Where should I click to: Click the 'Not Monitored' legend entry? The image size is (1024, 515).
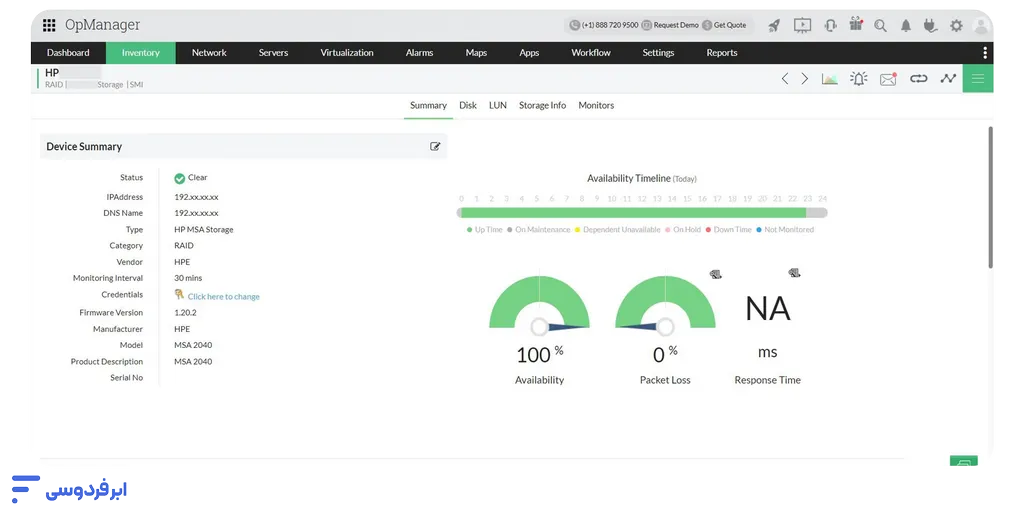coord(785,230)
